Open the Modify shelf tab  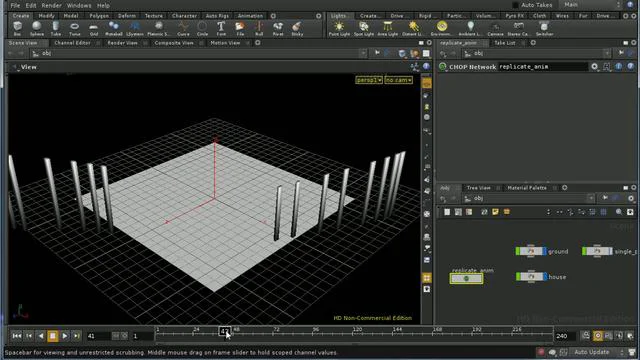coord(46,16)
